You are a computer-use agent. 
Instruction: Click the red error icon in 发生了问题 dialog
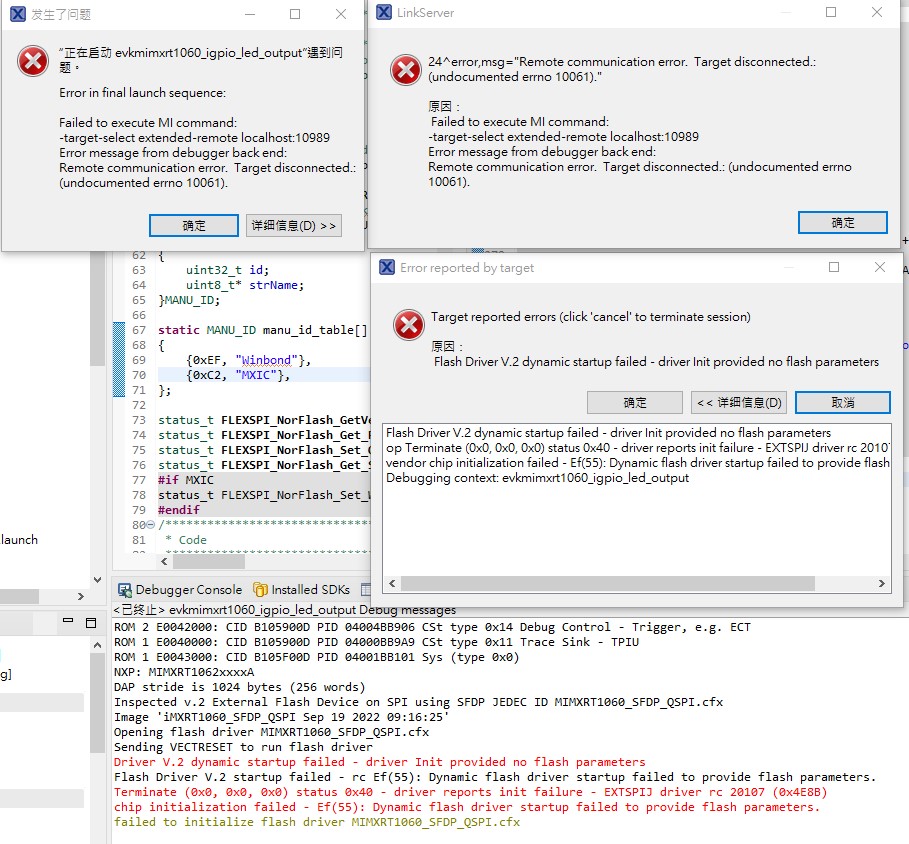tap(32, 61)
